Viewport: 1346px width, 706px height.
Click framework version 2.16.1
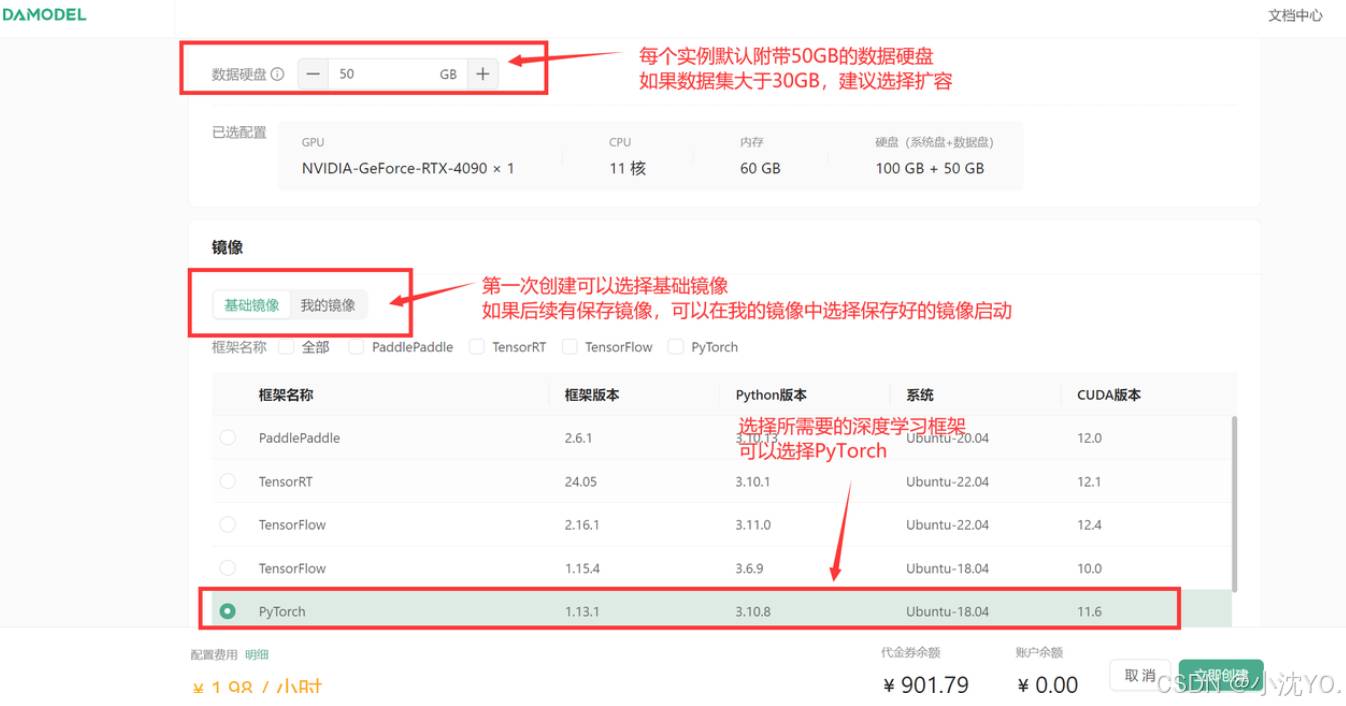coord(582,524)
